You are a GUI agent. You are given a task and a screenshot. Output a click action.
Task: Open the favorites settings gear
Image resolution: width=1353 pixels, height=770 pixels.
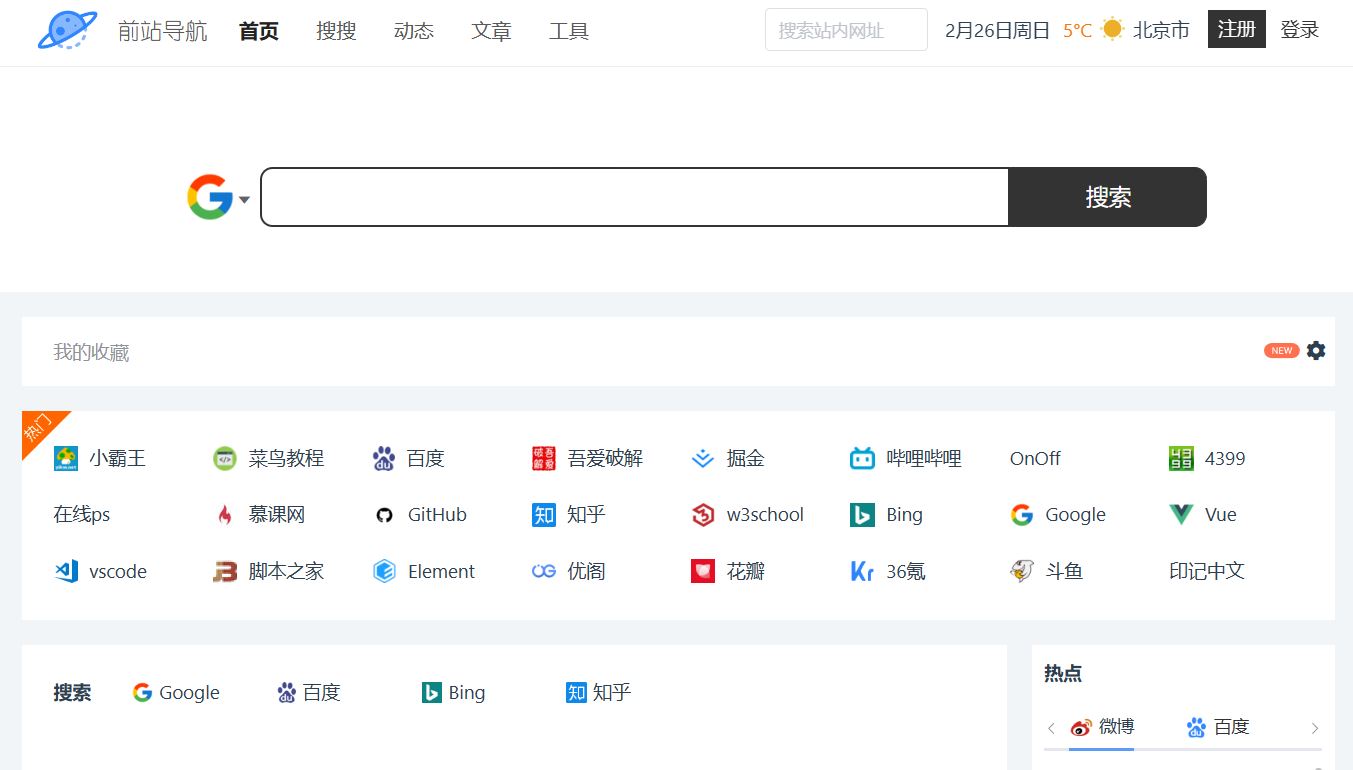[x=1315, y=350]
